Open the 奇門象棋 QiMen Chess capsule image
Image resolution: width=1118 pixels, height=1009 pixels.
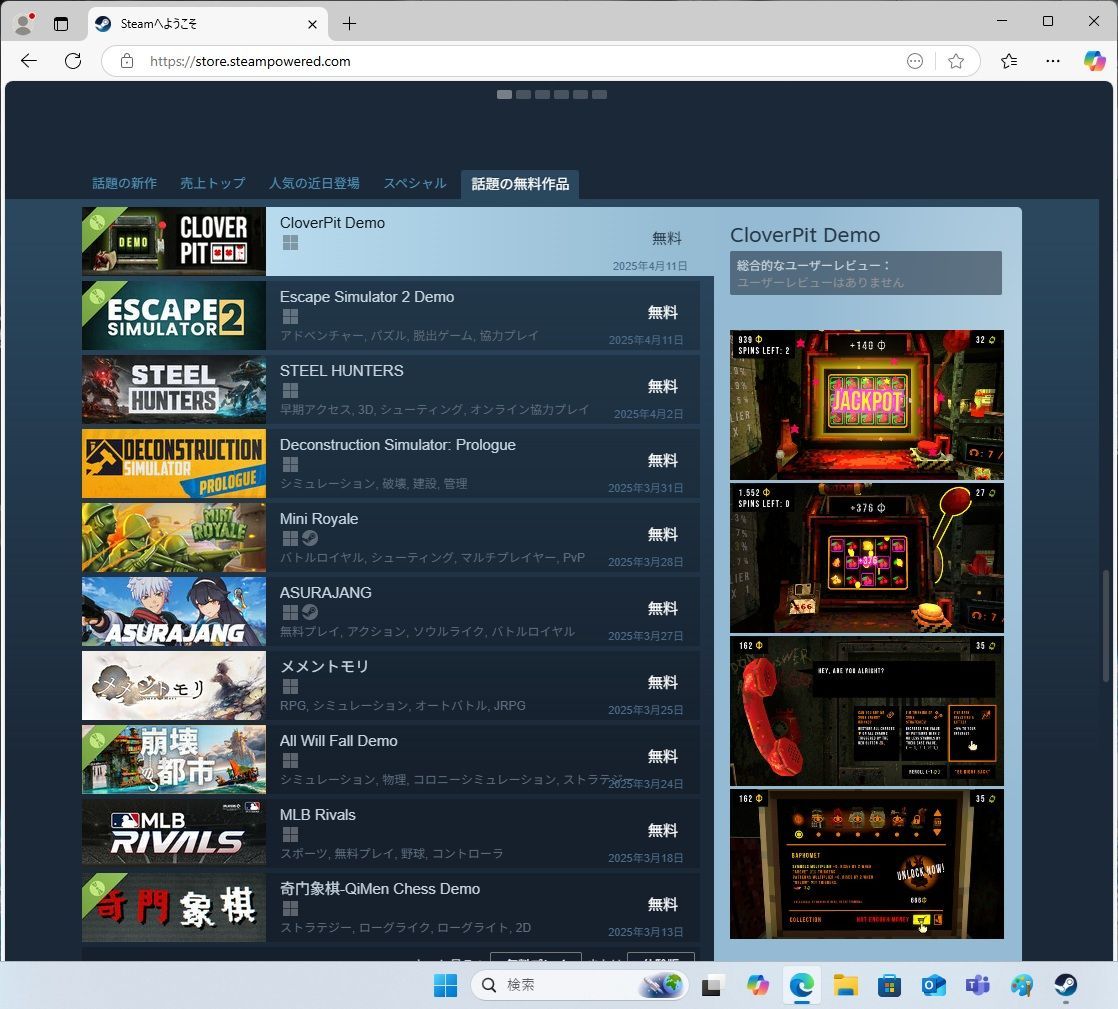click(x=174, y=907)
